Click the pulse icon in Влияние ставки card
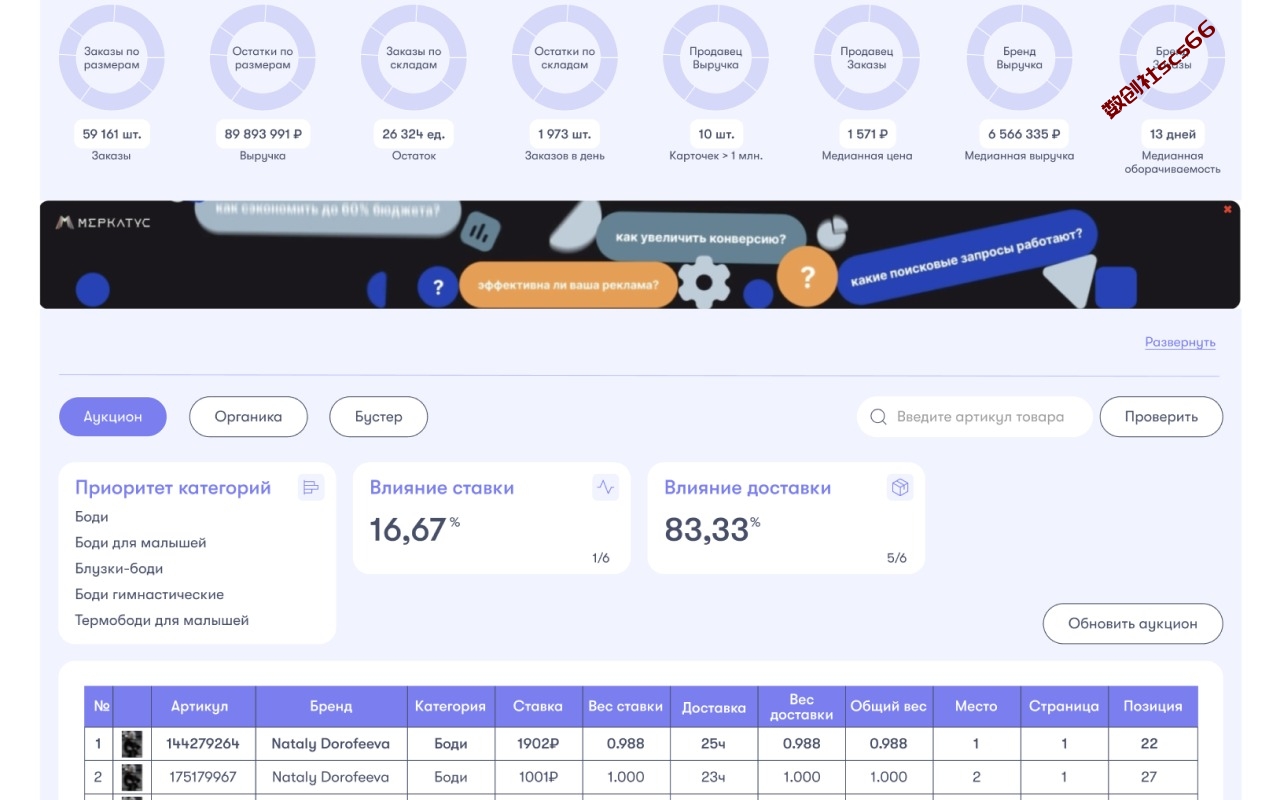1280x800 pixels. coord(605,488)
